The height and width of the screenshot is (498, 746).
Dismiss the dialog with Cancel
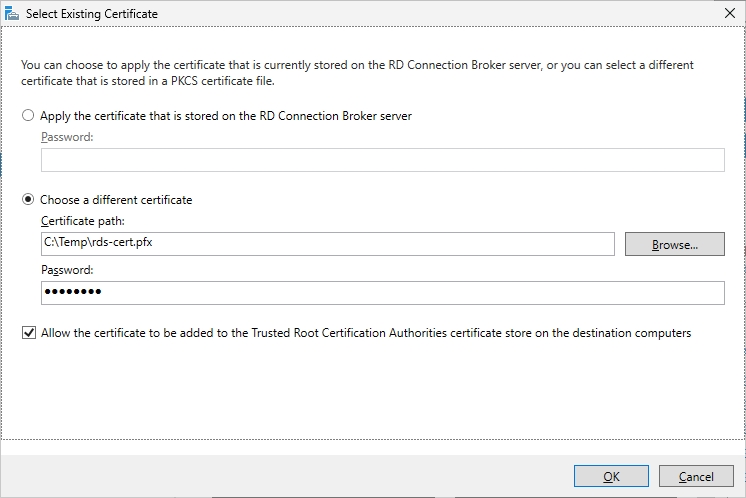[696, 477]
